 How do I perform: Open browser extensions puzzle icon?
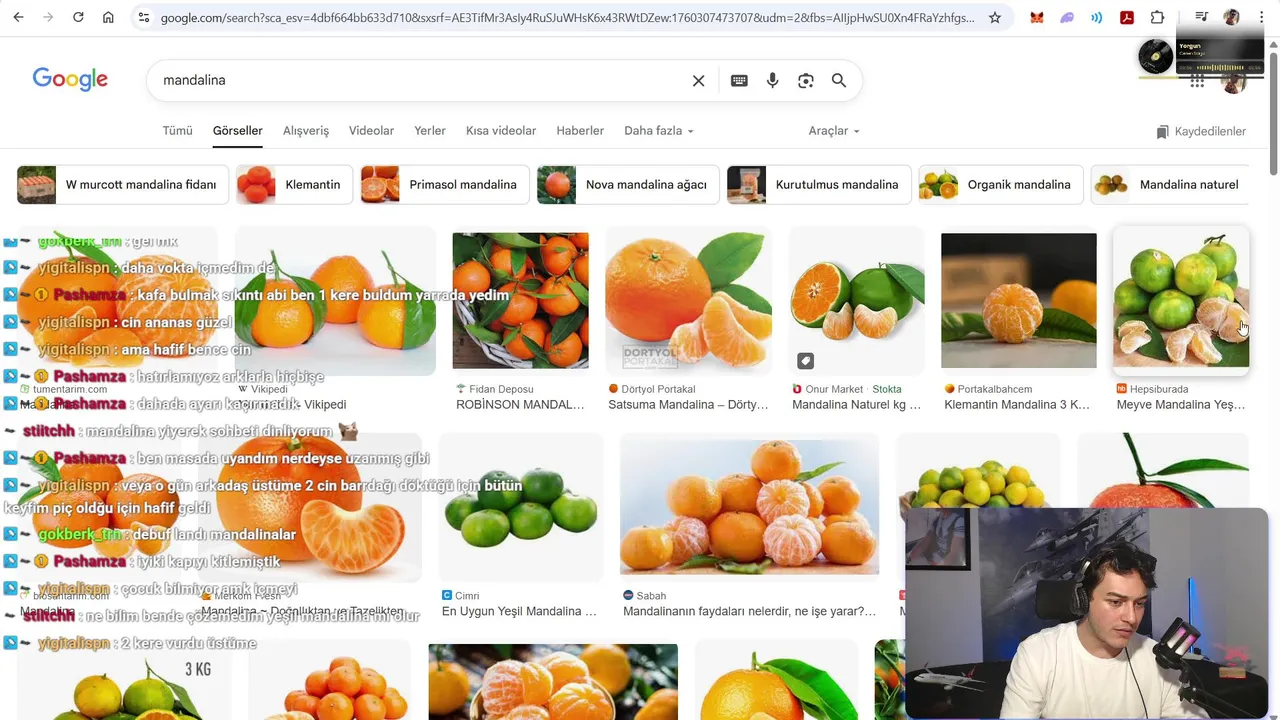tap(1157, 17)
